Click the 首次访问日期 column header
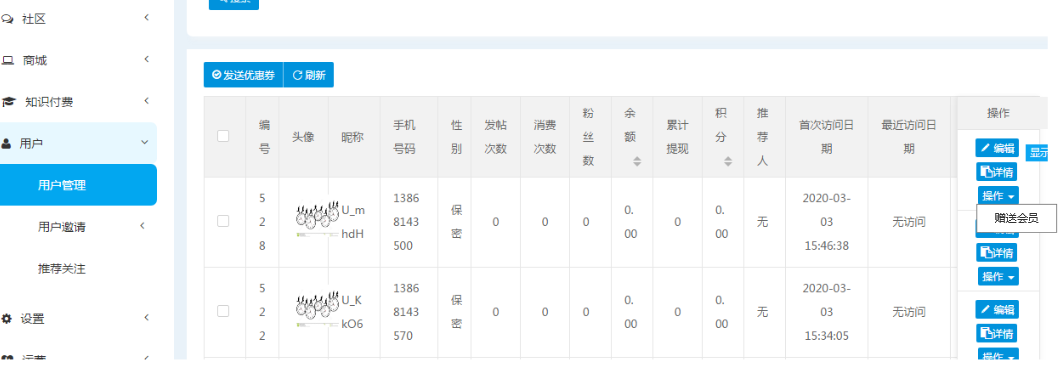The height and width of the screenshot is (391, 1061). [826, 137]
